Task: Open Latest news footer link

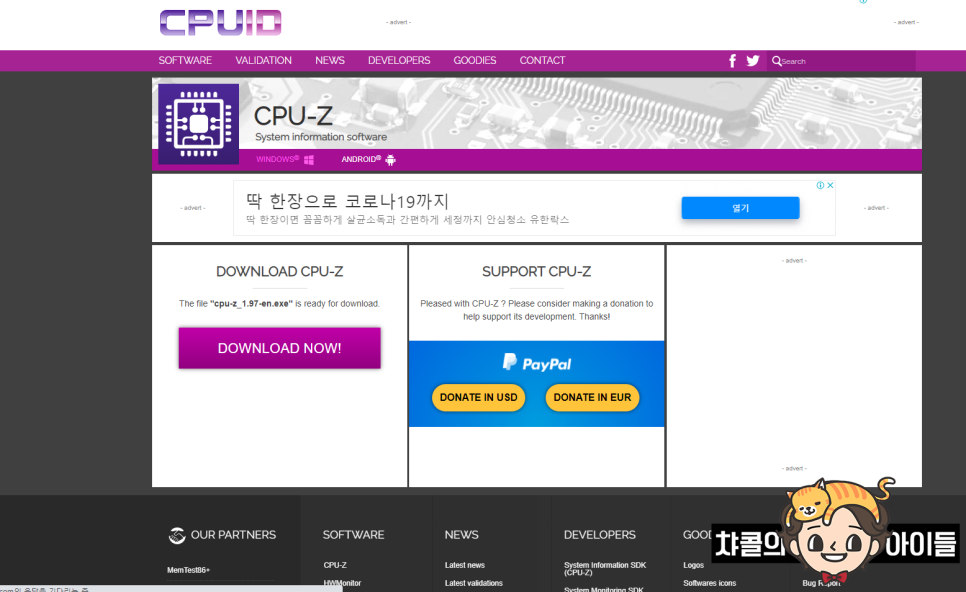Action: point(465,565)
